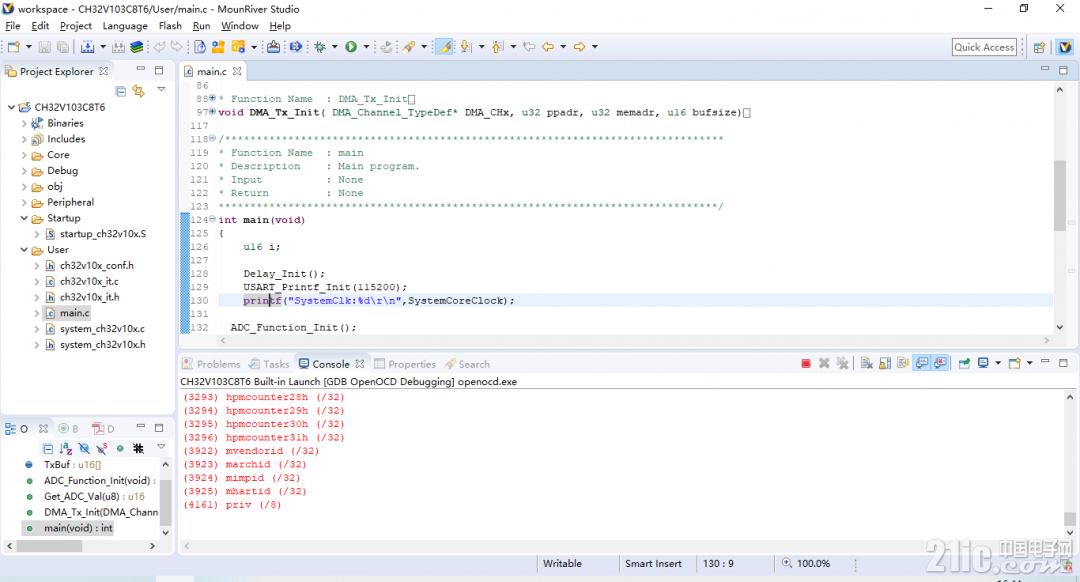Collapse the User folder node
Screen dimensions: 1080x582
pos(24,250)
